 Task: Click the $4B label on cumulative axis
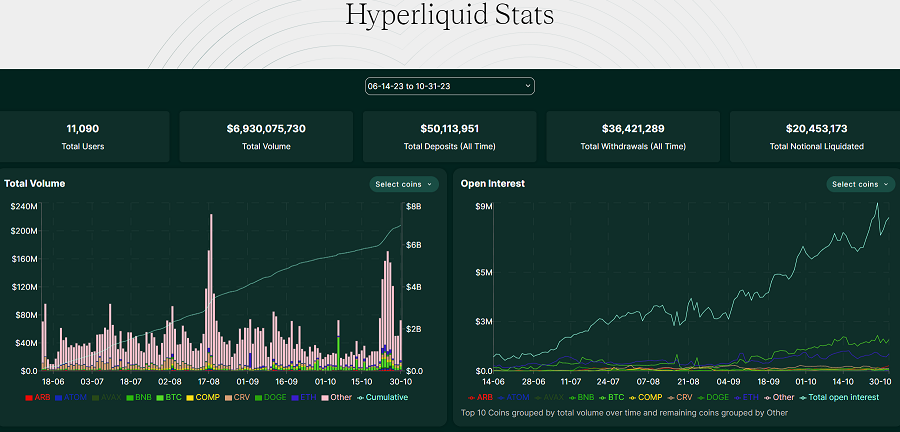[x=413, y=287]
